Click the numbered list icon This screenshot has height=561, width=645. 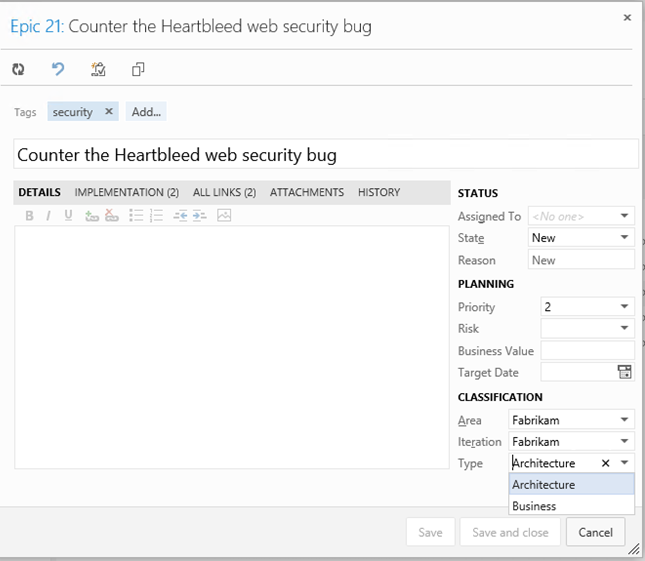tap(156, 215)
